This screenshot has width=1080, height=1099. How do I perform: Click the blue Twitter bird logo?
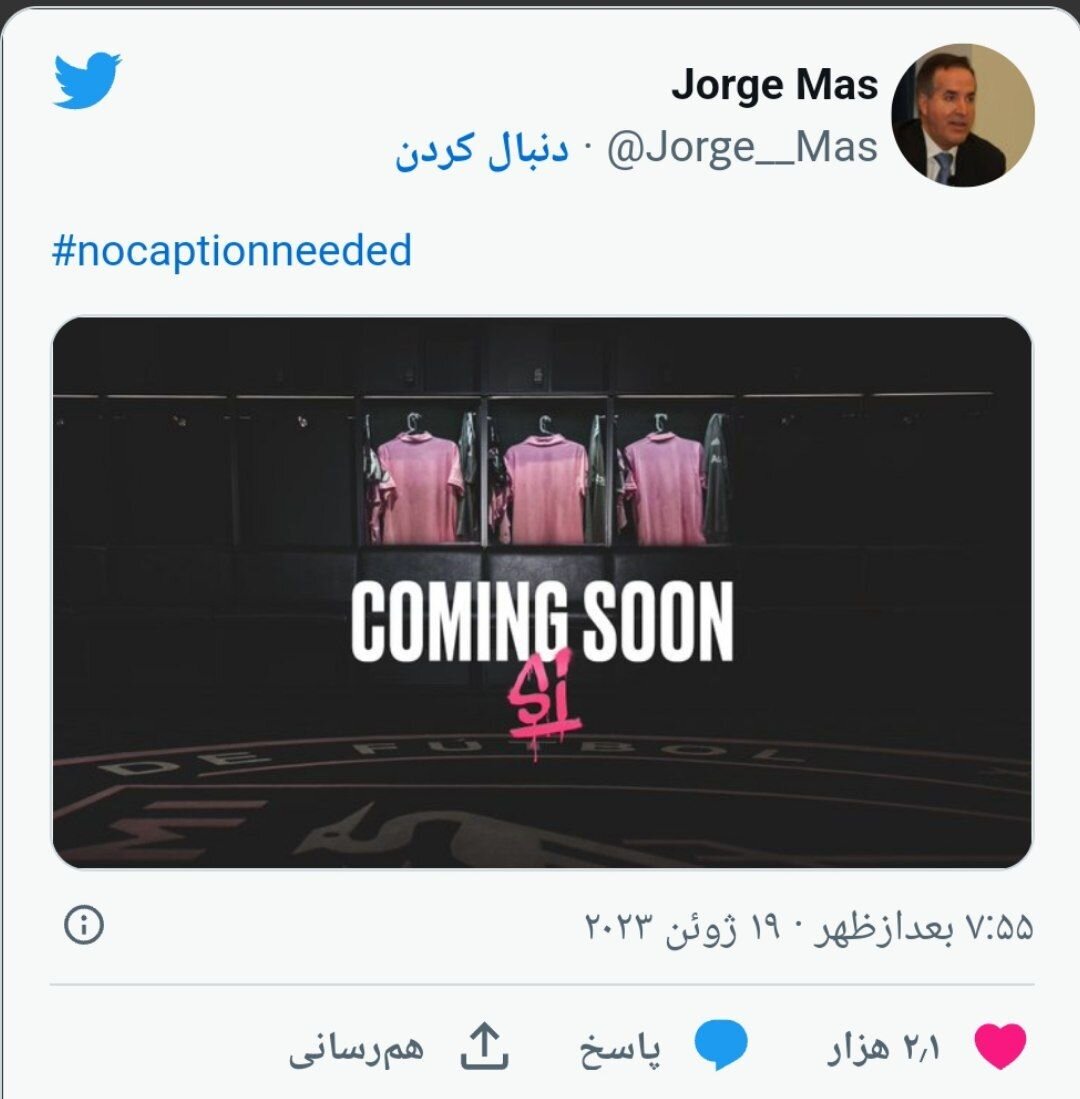pyautogui.click(x=87, y=80)
